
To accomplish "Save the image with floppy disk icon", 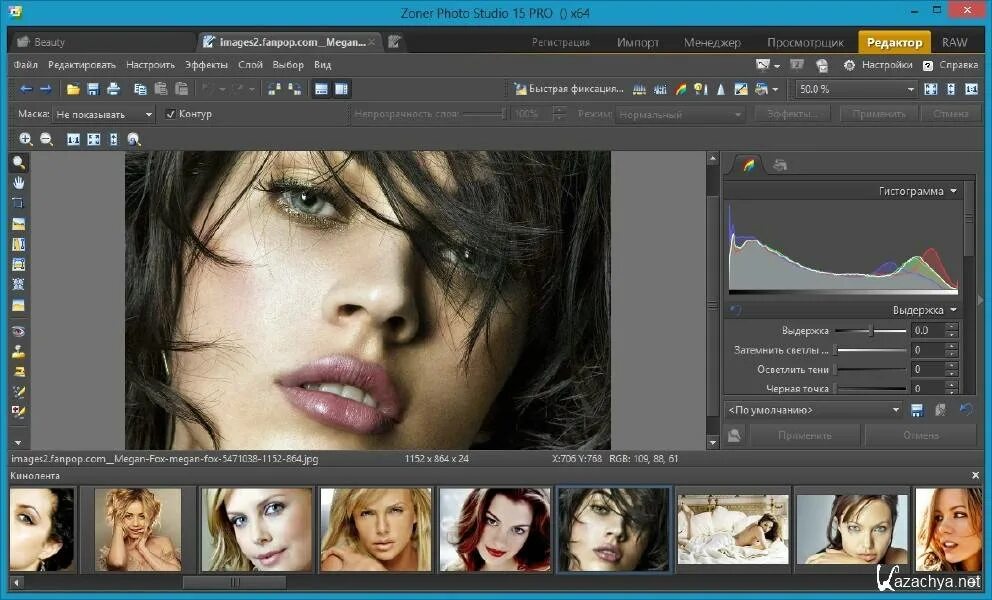I will click(x=93, y=89).
